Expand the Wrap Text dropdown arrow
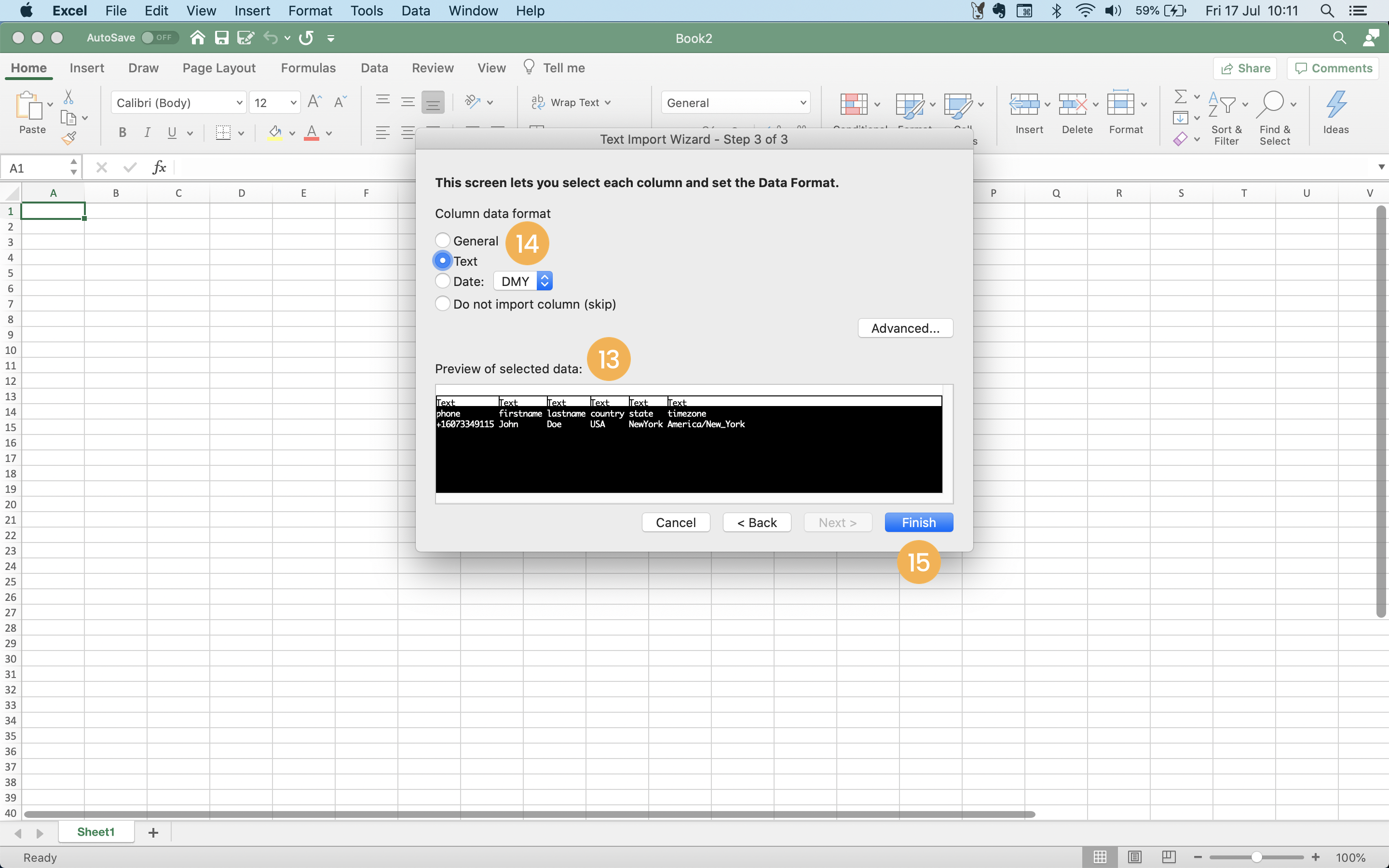The image size is (1389, 868). point(608,102)
